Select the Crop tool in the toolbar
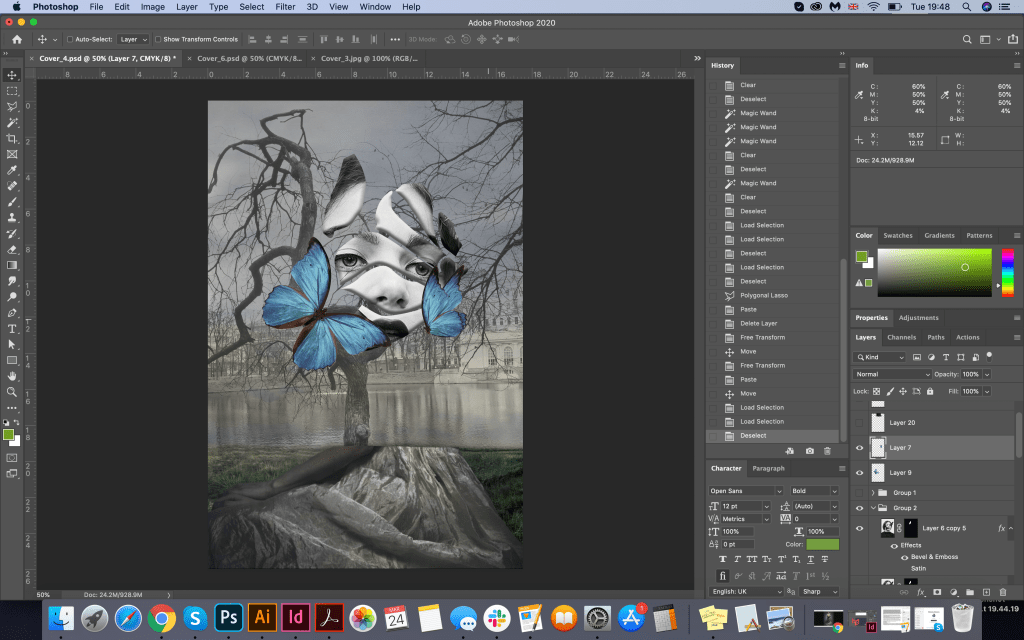Viewport: 1024px width, 640px height. pyautogui.click(x=12, y=138)
